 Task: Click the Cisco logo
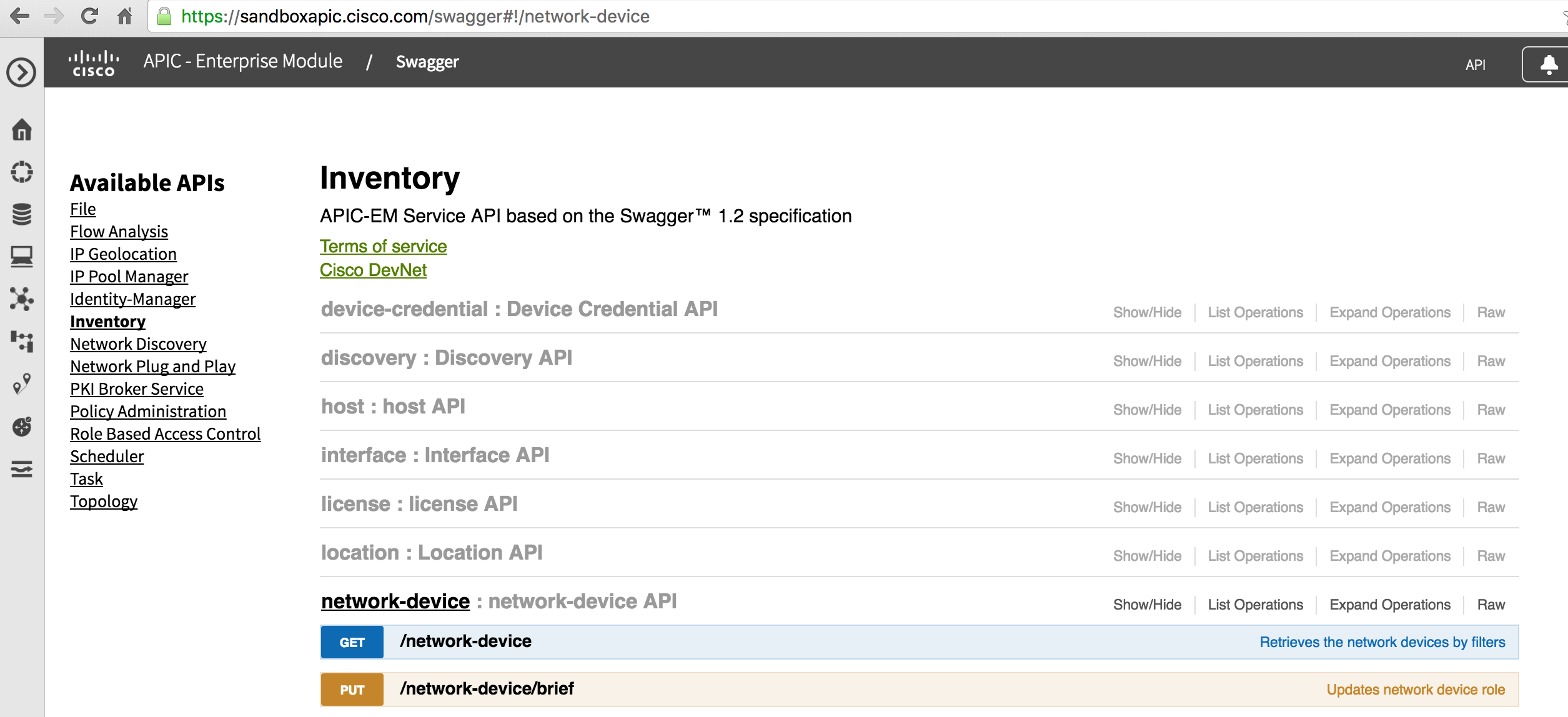point(93,63)
